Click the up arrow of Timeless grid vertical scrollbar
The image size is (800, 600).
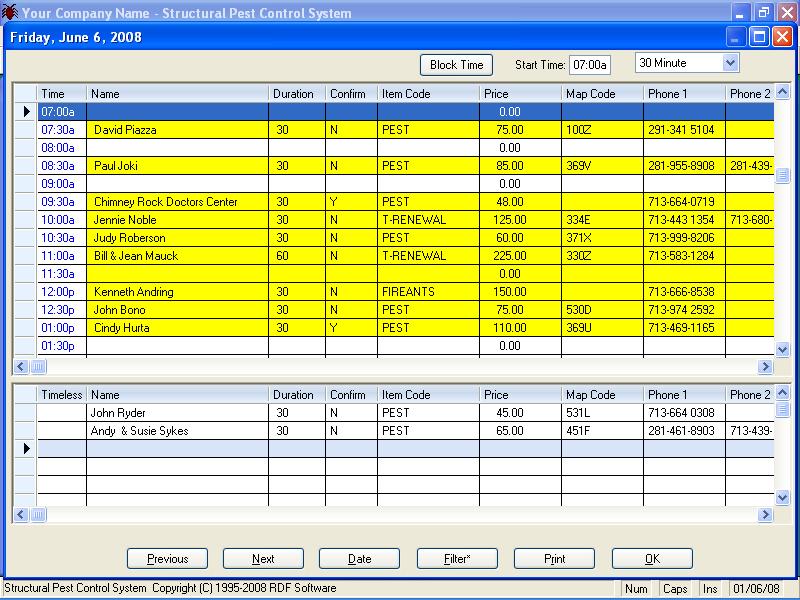[782, 392]
